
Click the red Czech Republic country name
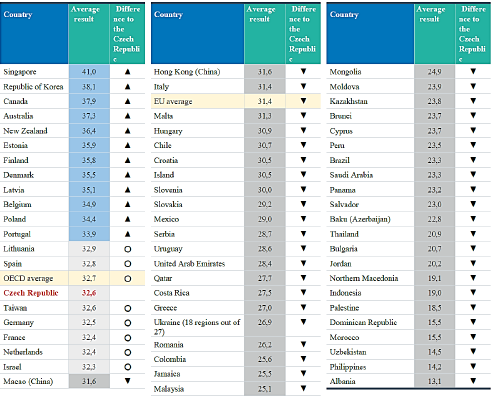31,293
